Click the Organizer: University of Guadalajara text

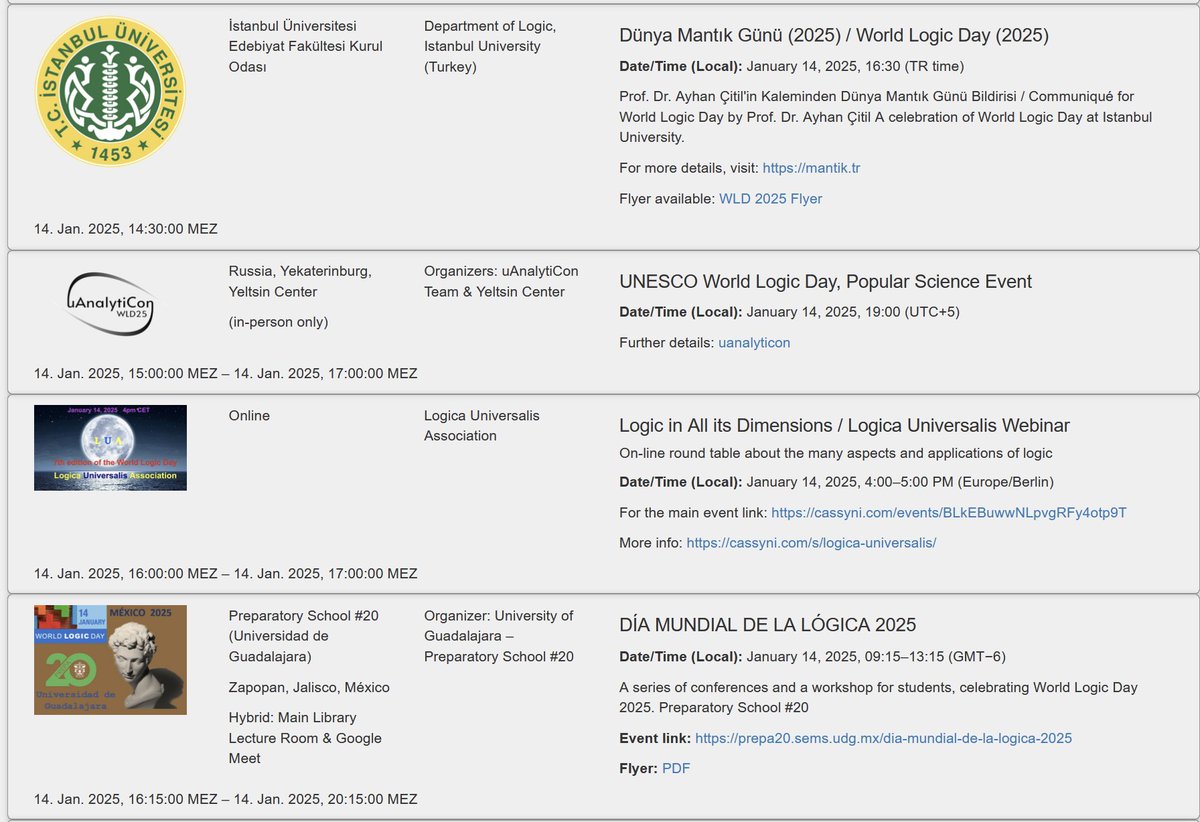click(x=499, y=636)
